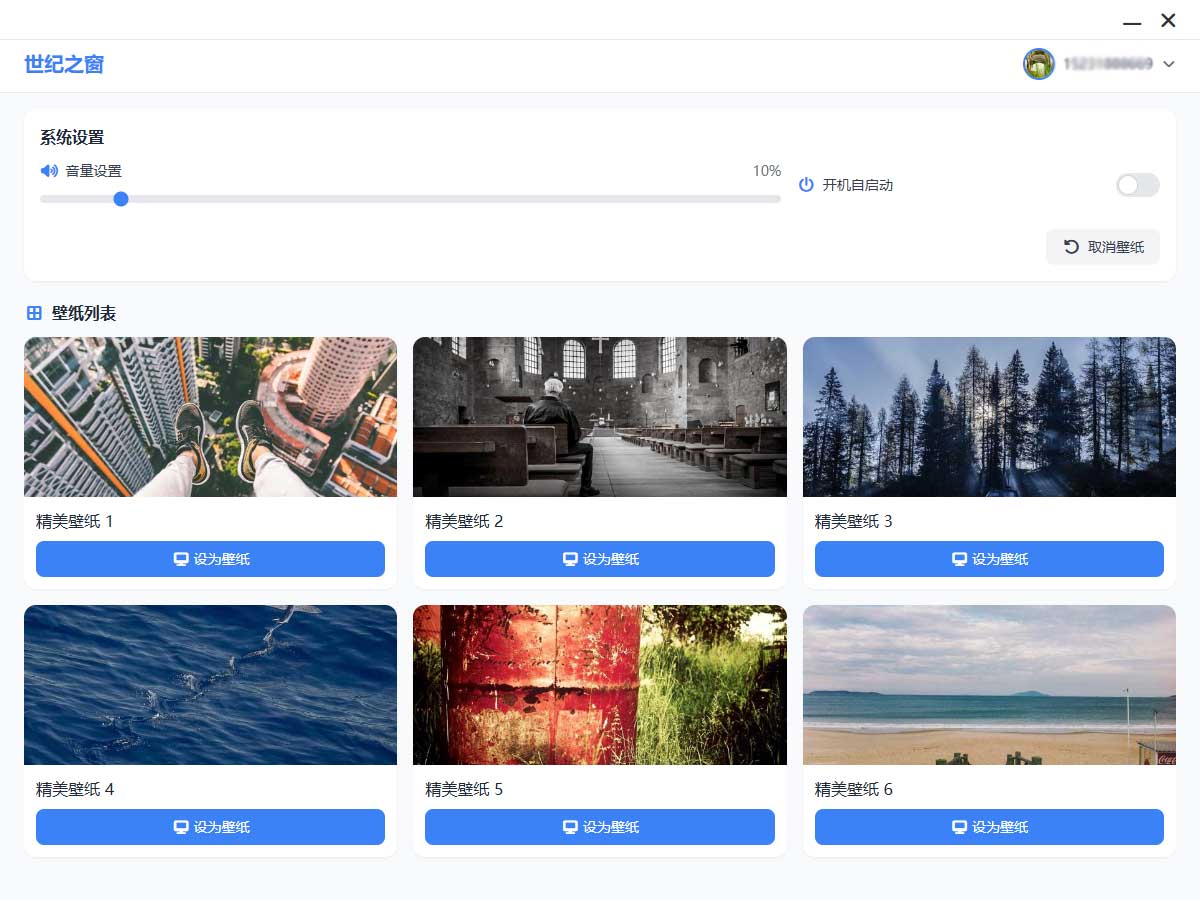Set 精美壁纸 6 as wallpaper

(x=989, y=827)
